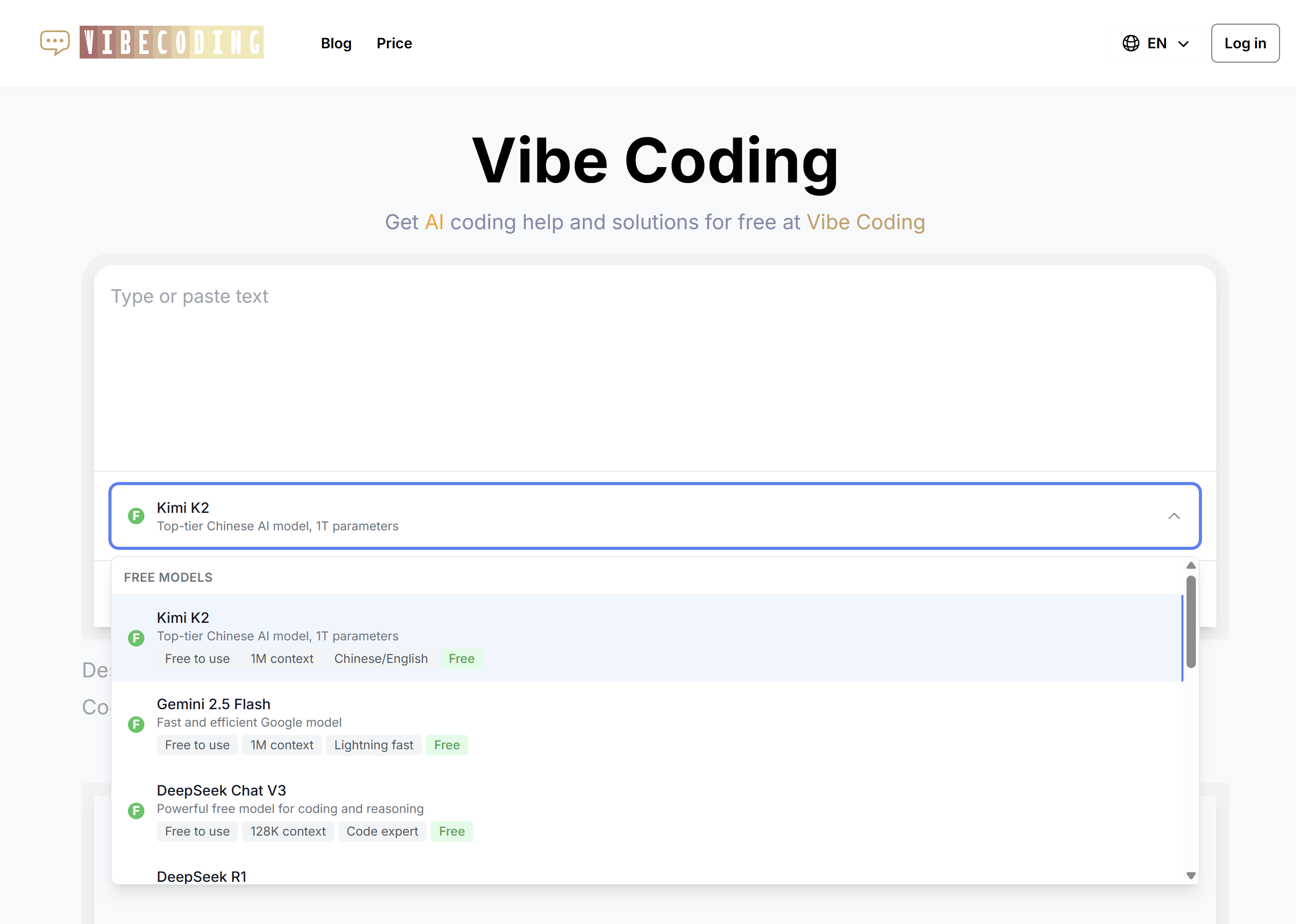Click 'Fast and efficient Google model' description

[249, 722]
